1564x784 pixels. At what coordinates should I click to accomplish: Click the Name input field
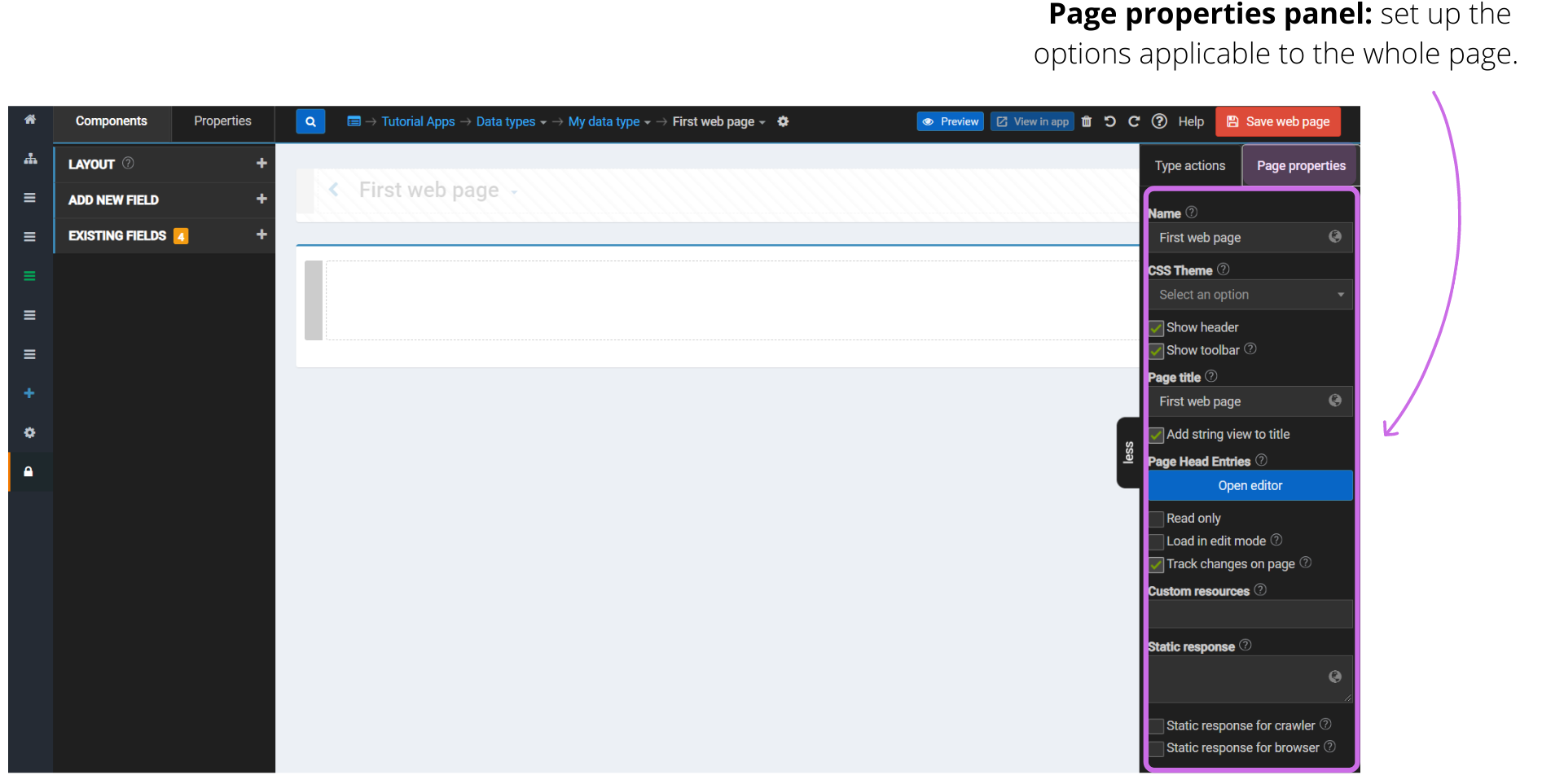(1250, 238)
